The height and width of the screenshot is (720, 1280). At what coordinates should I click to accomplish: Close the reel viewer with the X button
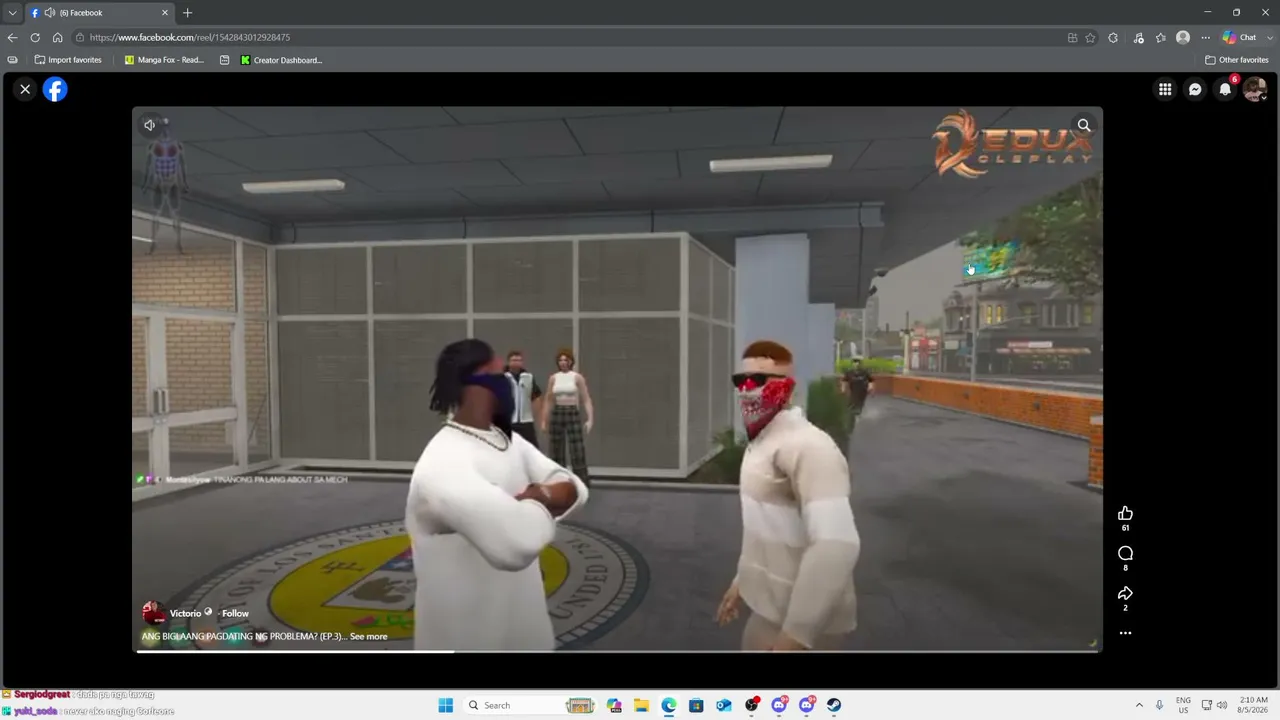point(25,89)
